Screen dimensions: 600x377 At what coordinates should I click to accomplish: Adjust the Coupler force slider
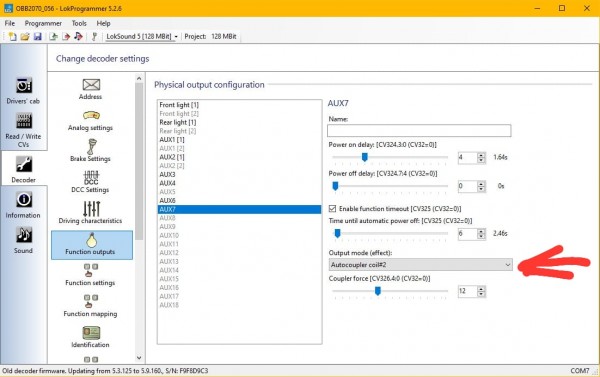click(378, 291)
